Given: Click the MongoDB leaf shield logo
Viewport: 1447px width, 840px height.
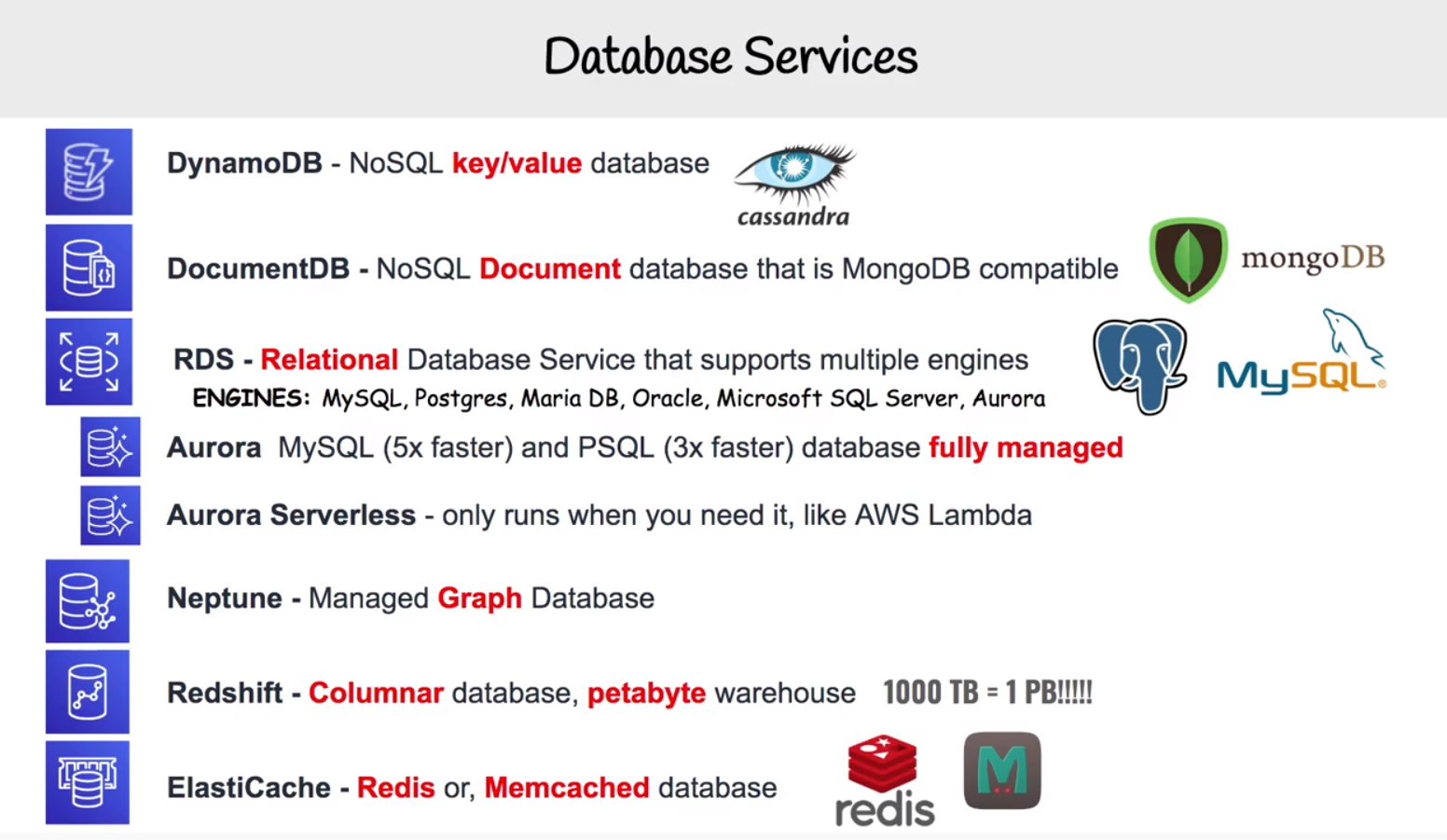Looking at the screenshot, I should [1188, 259].
